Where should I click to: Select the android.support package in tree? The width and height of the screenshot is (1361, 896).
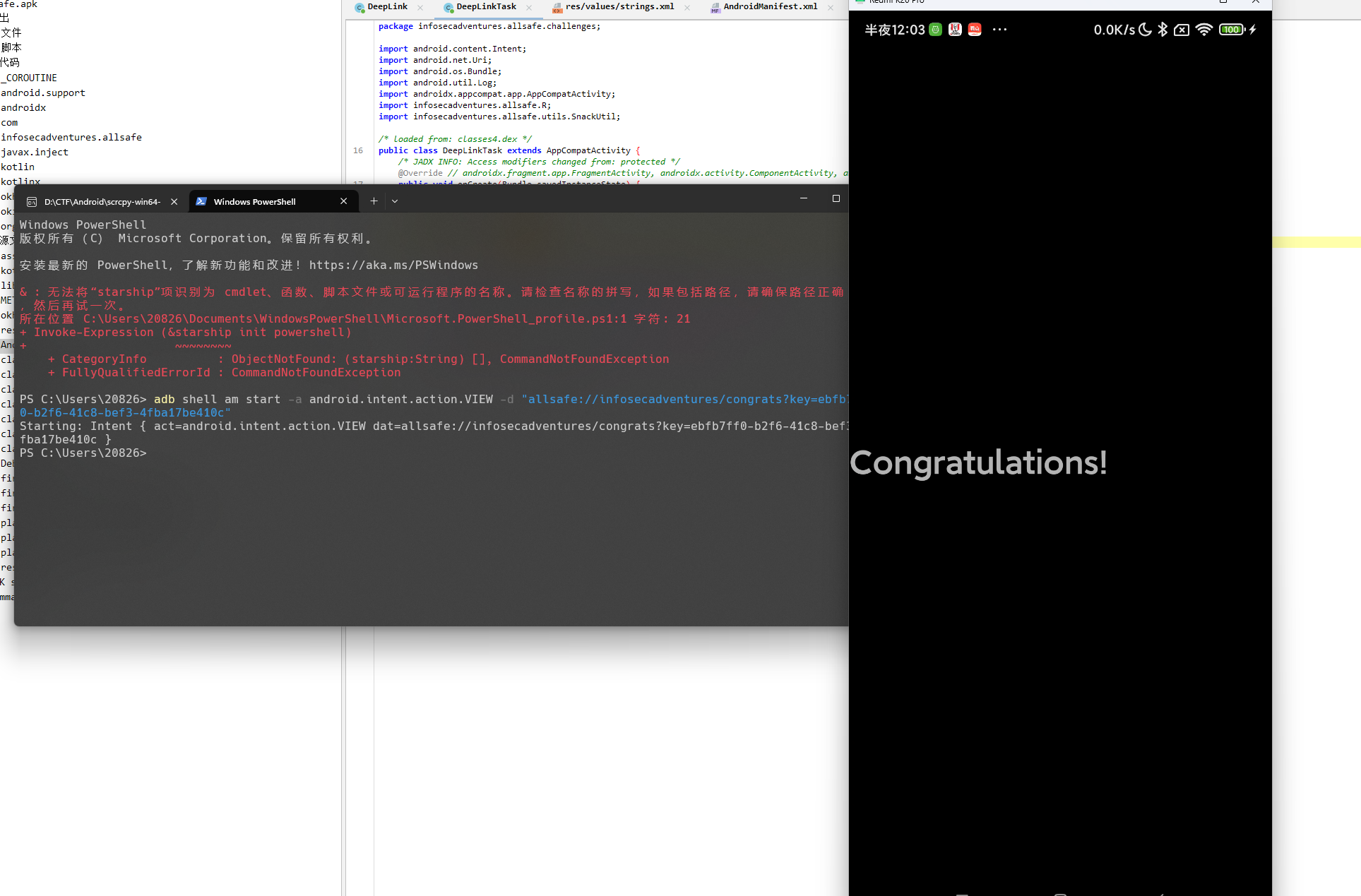tap(43, 92)
